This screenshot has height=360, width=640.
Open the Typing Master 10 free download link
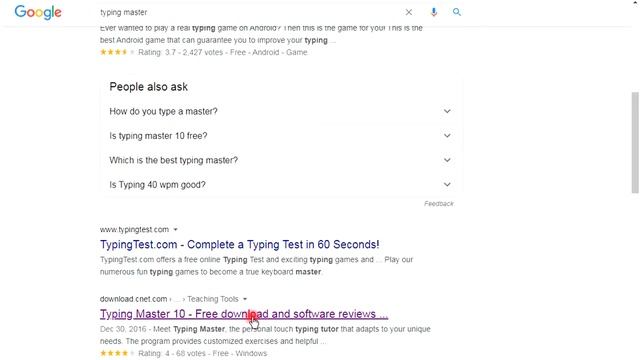[x=244, y=314]
